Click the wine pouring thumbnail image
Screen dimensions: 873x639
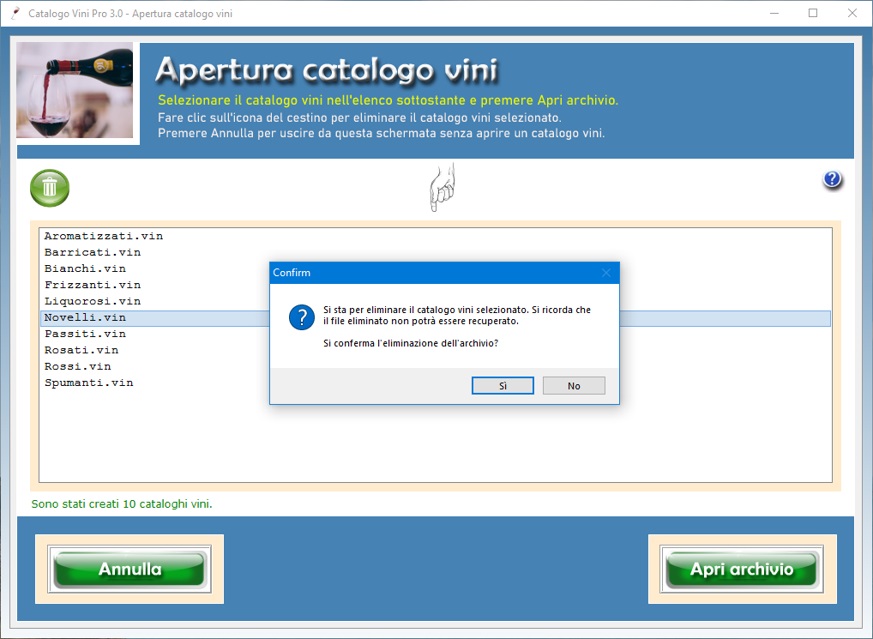point(75,90)
